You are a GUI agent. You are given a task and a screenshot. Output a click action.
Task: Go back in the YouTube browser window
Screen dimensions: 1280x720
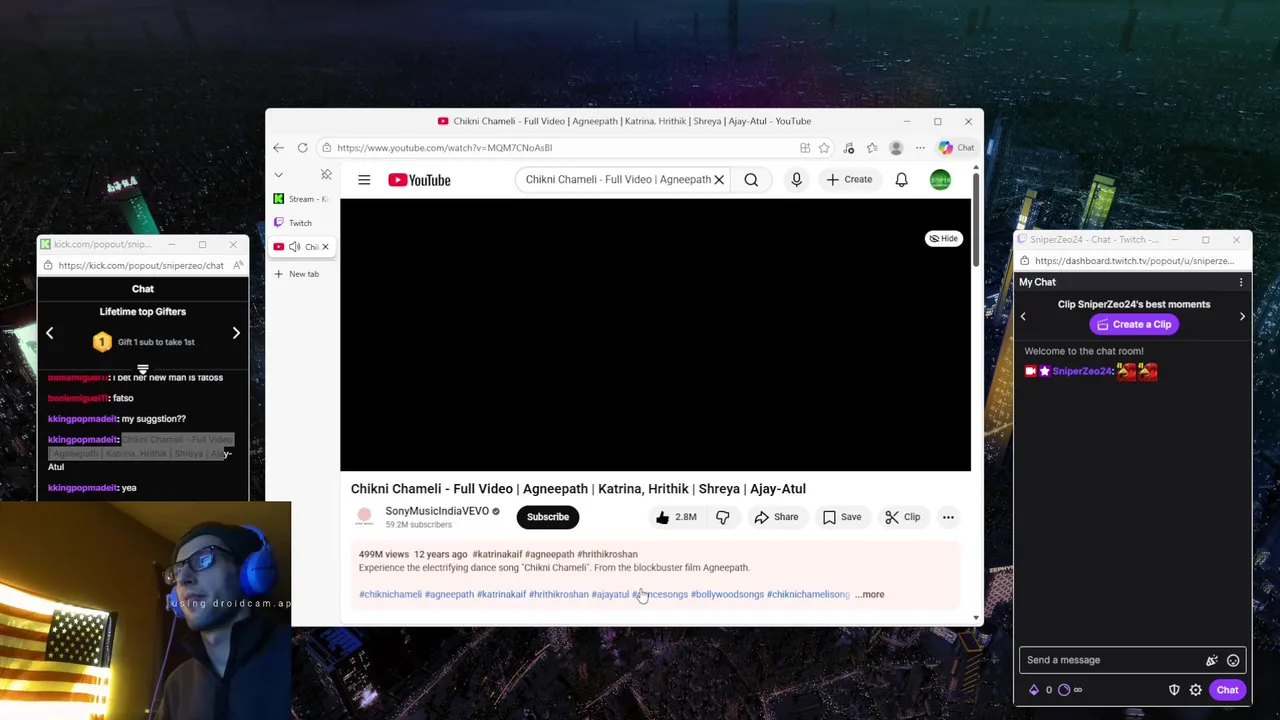(278, 148)
